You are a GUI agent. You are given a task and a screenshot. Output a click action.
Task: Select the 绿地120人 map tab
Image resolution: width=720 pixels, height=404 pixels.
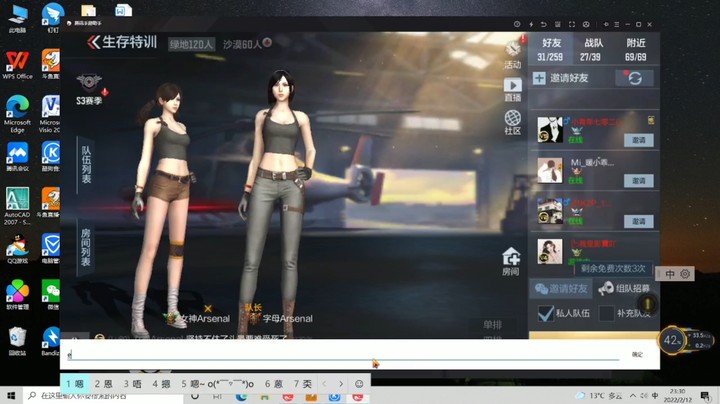191,44
